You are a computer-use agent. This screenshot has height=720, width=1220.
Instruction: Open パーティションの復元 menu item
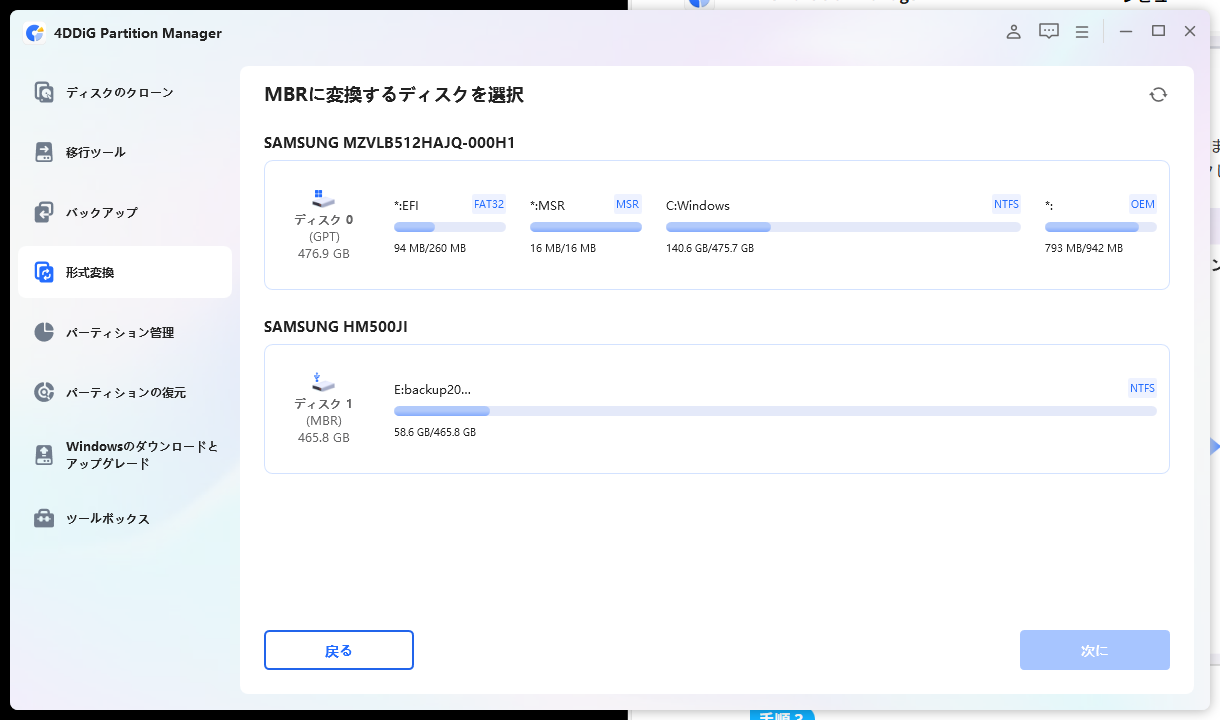[125, 392]
